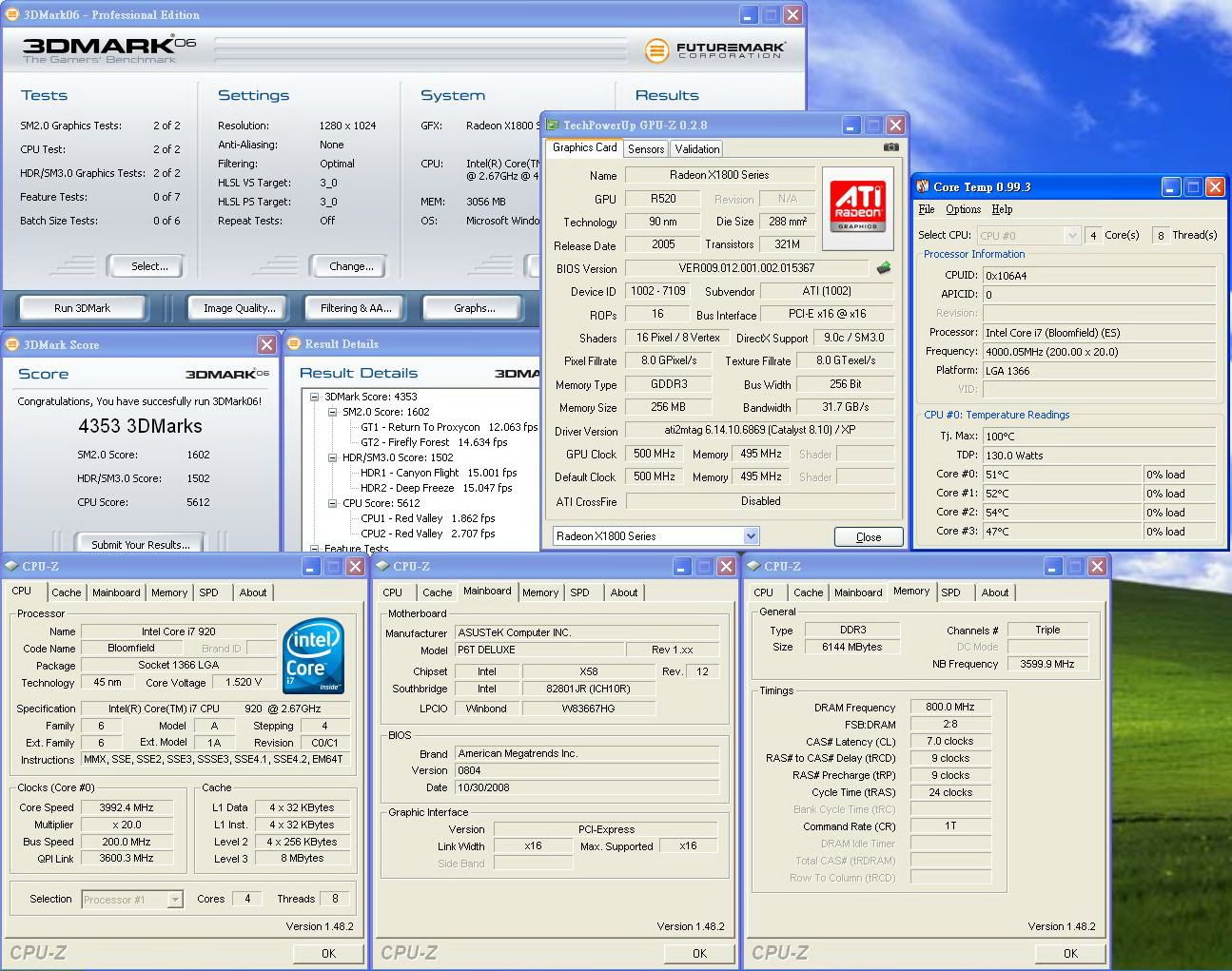
Task: Click the ATI CrossFire Disabled field
Action: pyautogui.click(x=759, y=501)
